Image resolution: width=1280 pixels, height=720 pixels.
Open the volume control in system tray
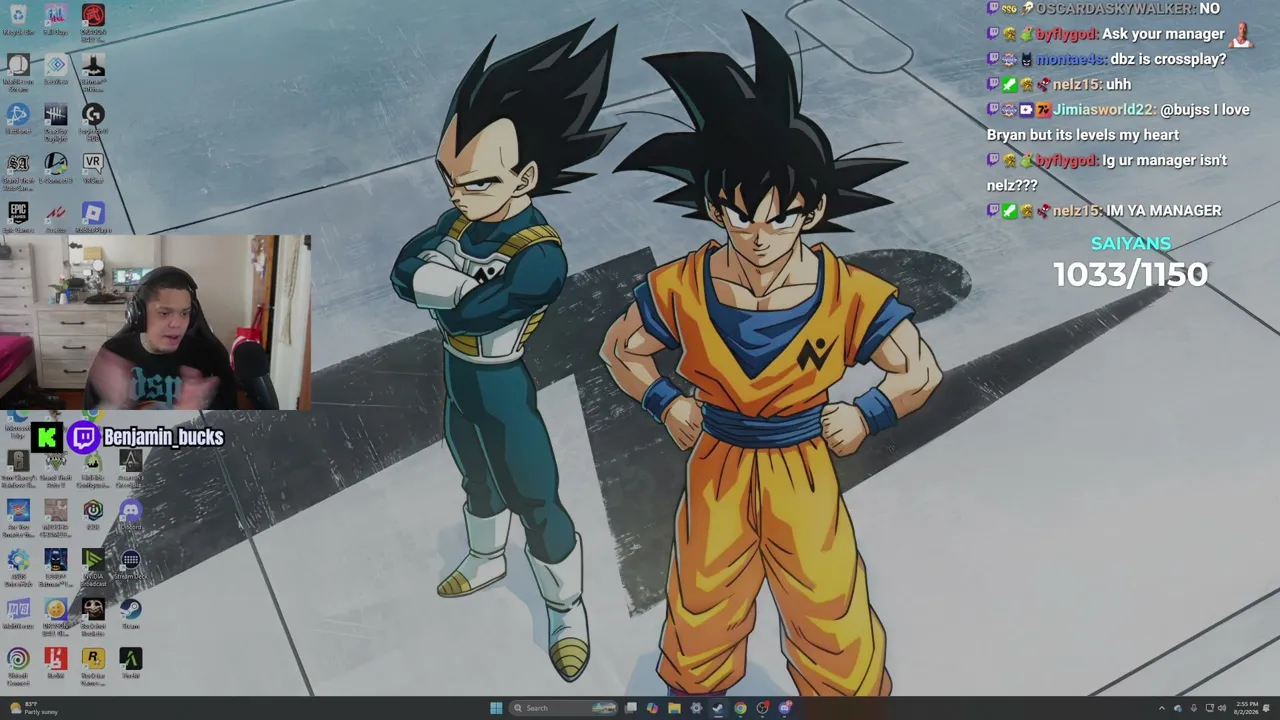(1222, 708)
